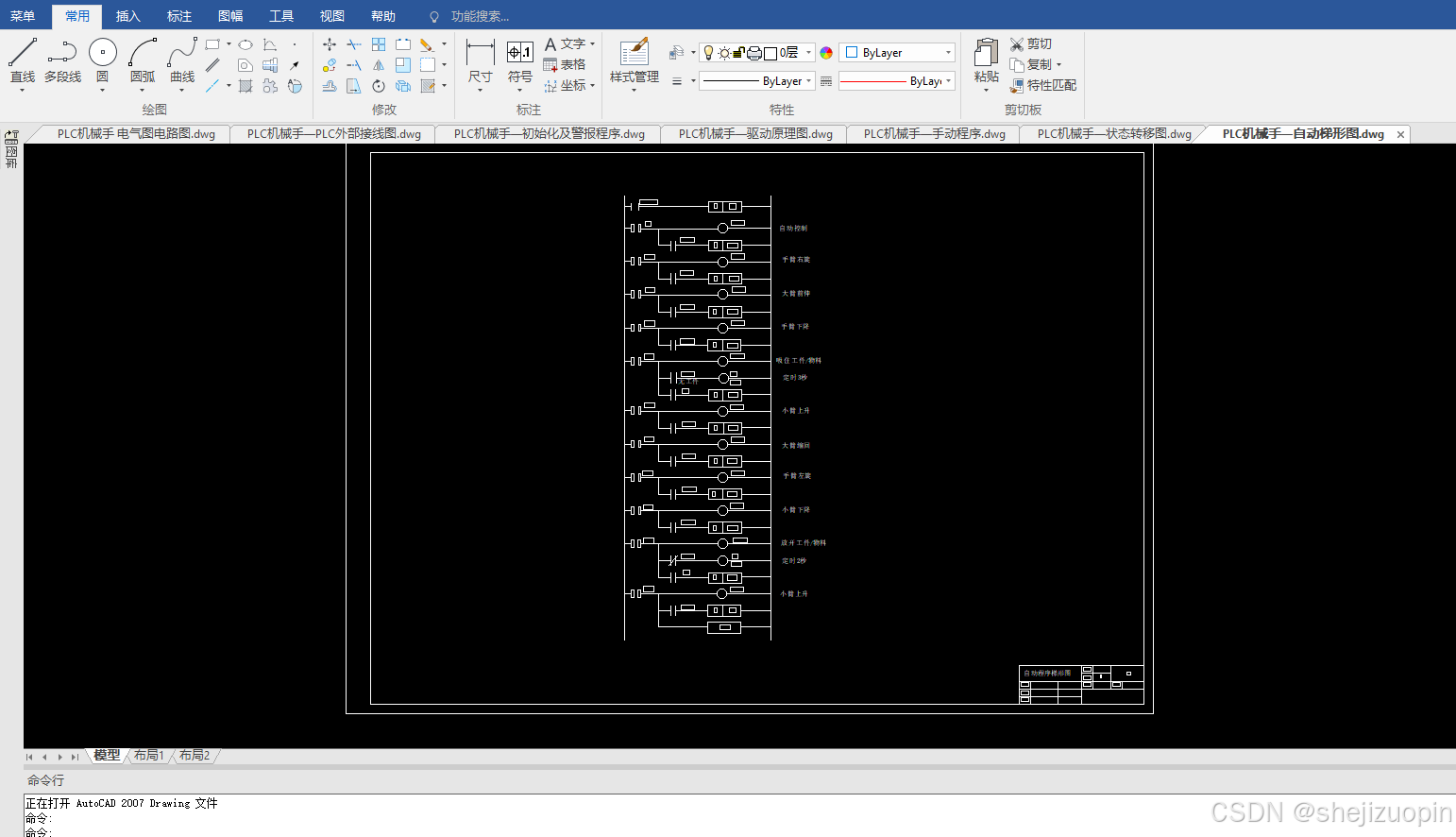Expand the Copy (复制) dropdown arrow

tap(1059, 65)
